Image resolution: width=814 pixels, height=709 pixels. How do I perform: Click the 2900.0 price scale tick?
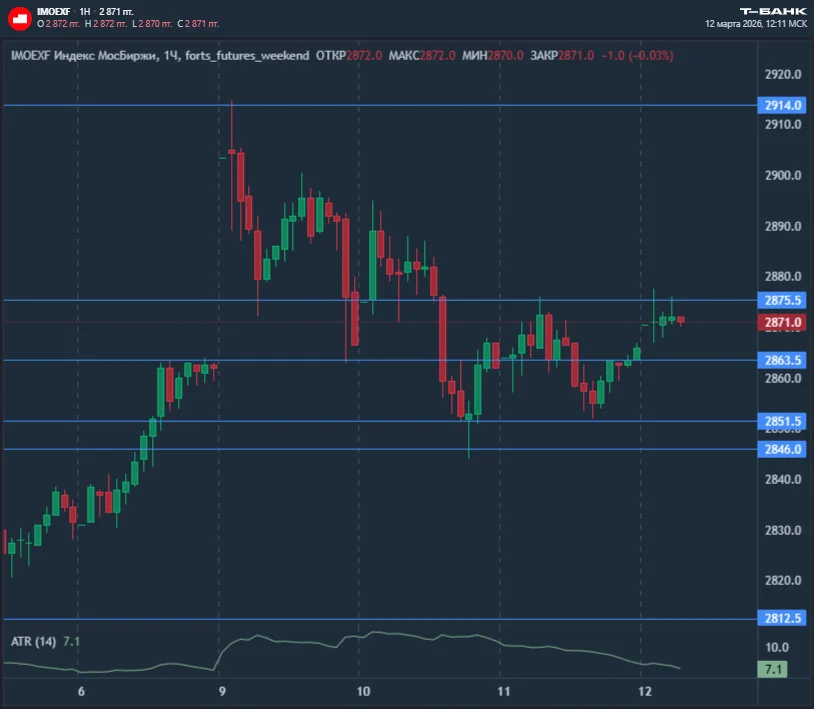click(x=783, y=175)
